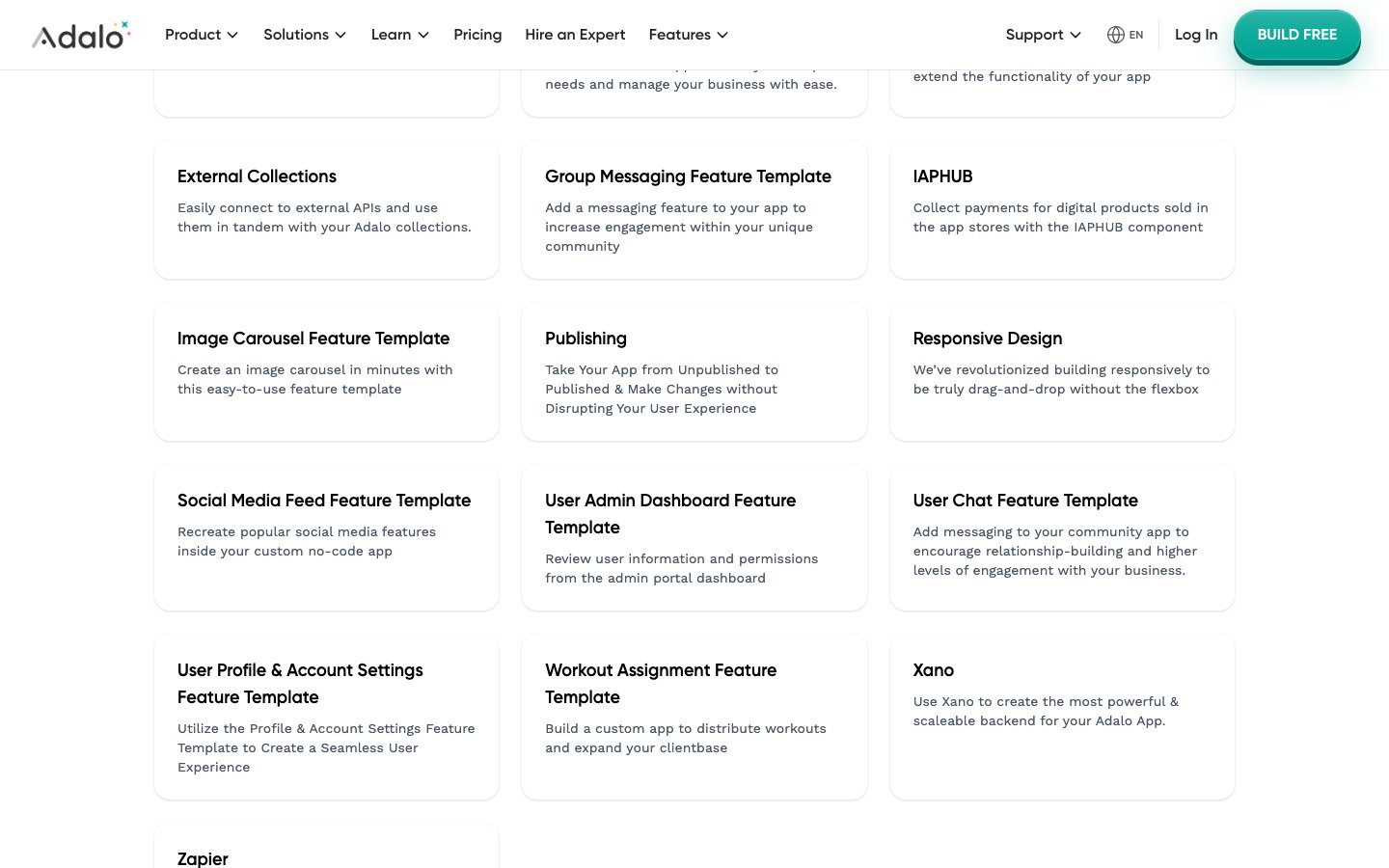Open the Responsive Design card
This screenshot has width=1389, height=868.
tap(1061, 371)
